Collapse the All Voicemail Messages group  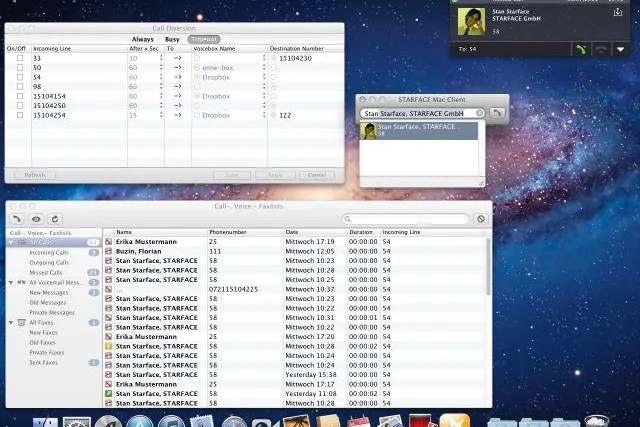[11, 282]
